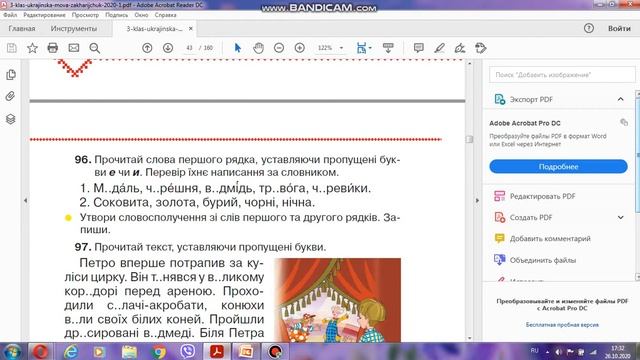Open the Файл menu
Screen dimensions: 640x360
(x=10, y=15)
